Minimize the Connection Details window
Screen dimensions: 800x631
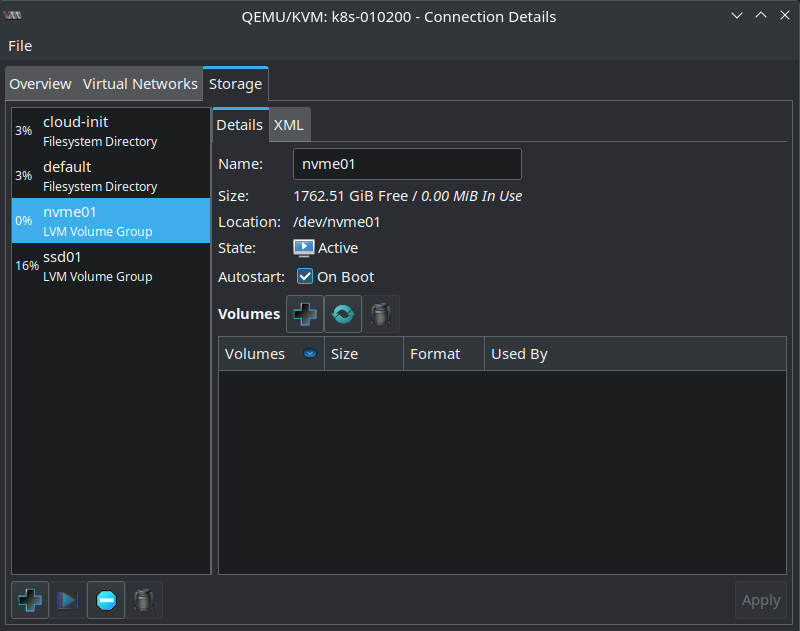pyautogui.click(x=737, y=16)
